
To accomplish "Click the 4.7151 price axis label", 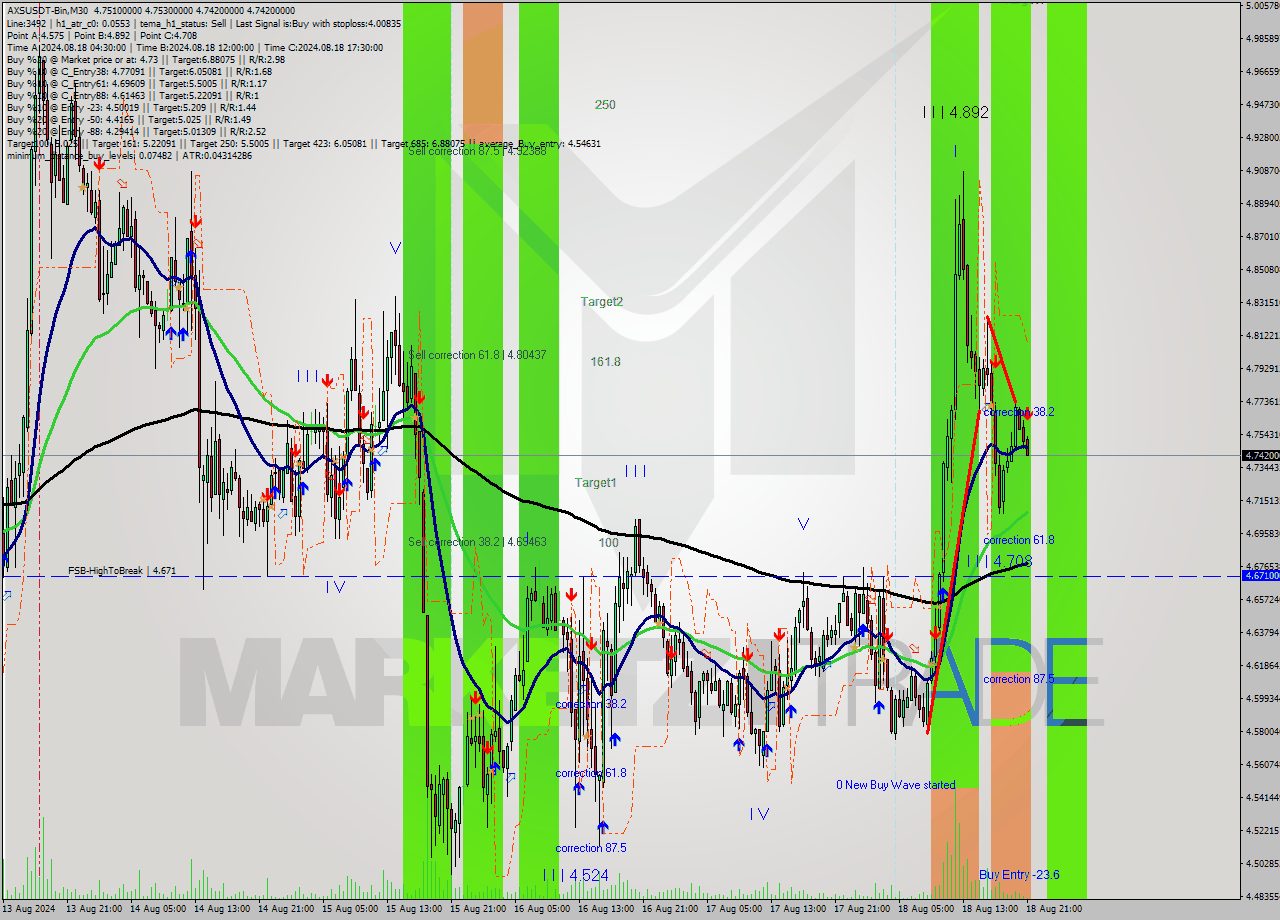I will coord(1262,500).
